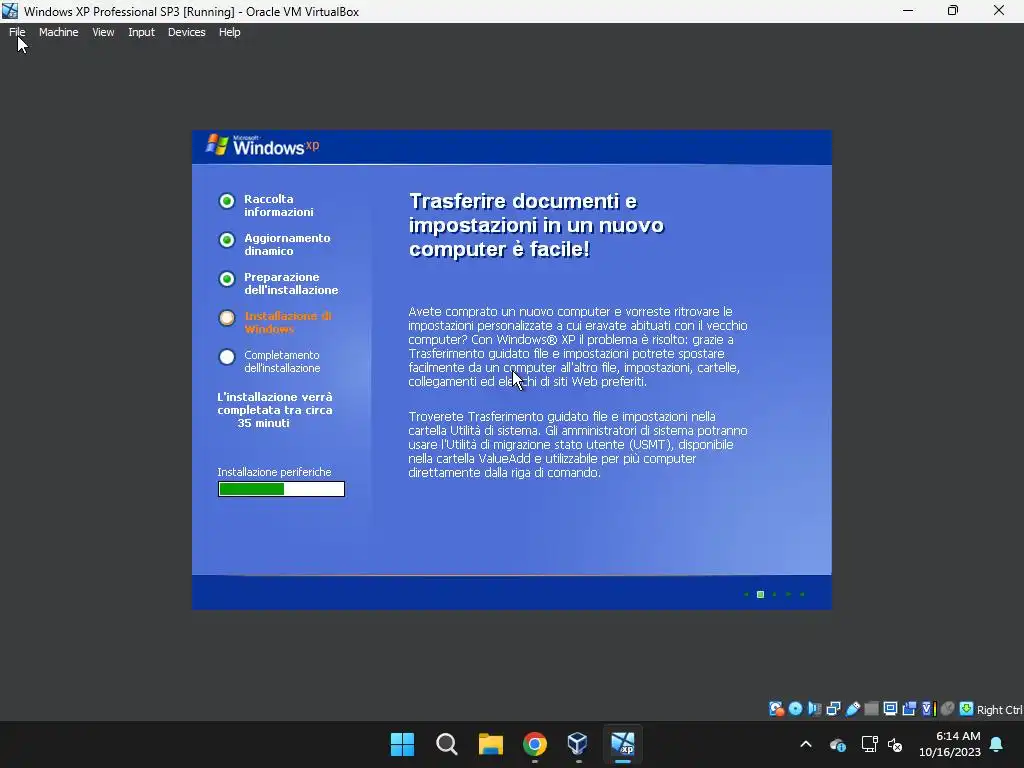The width and height of the screenshot is (1024, 768).
Task: Open the network tray icon
Action: pos(869,744)
